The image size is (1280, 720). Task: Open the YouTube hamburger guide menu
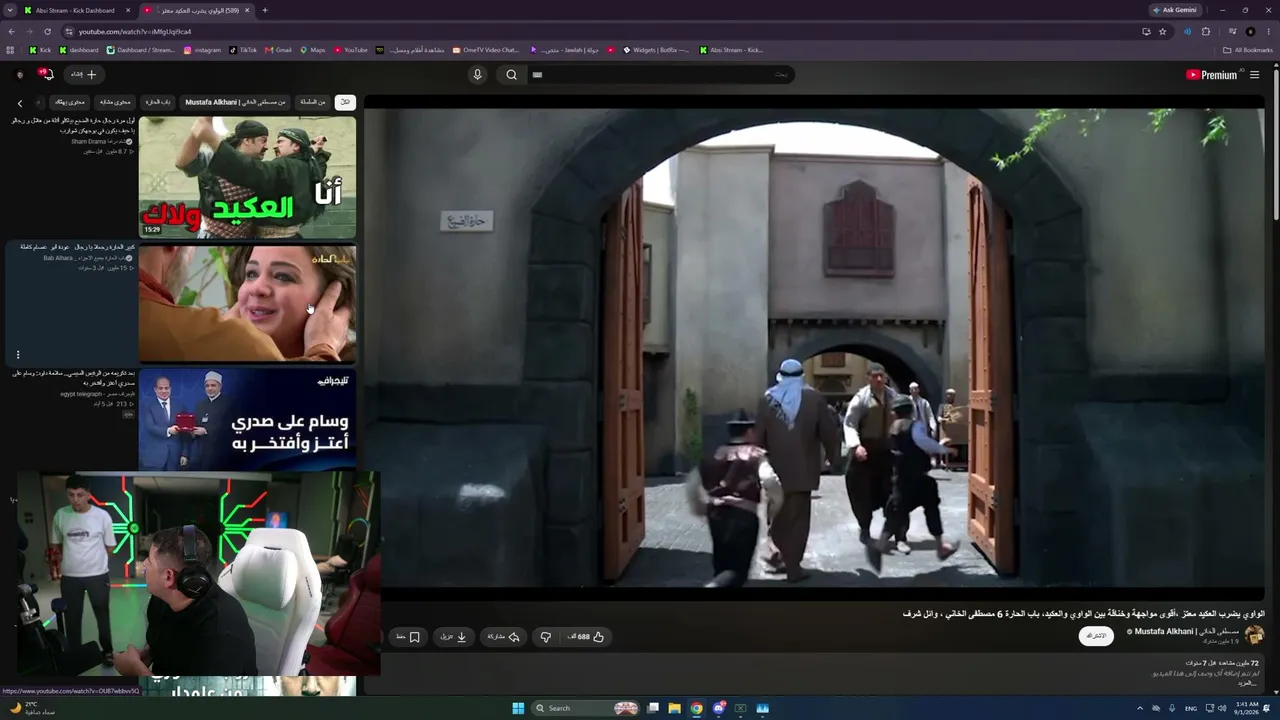click(1254, 75)
